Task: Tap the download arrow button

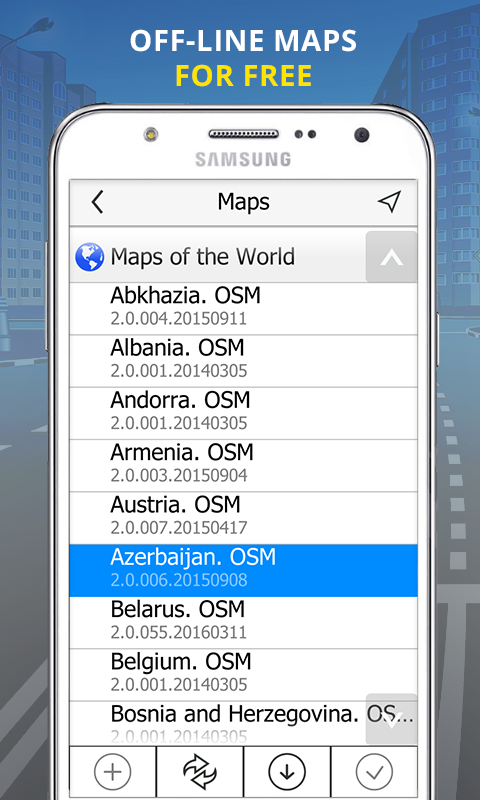Action: 287,771
